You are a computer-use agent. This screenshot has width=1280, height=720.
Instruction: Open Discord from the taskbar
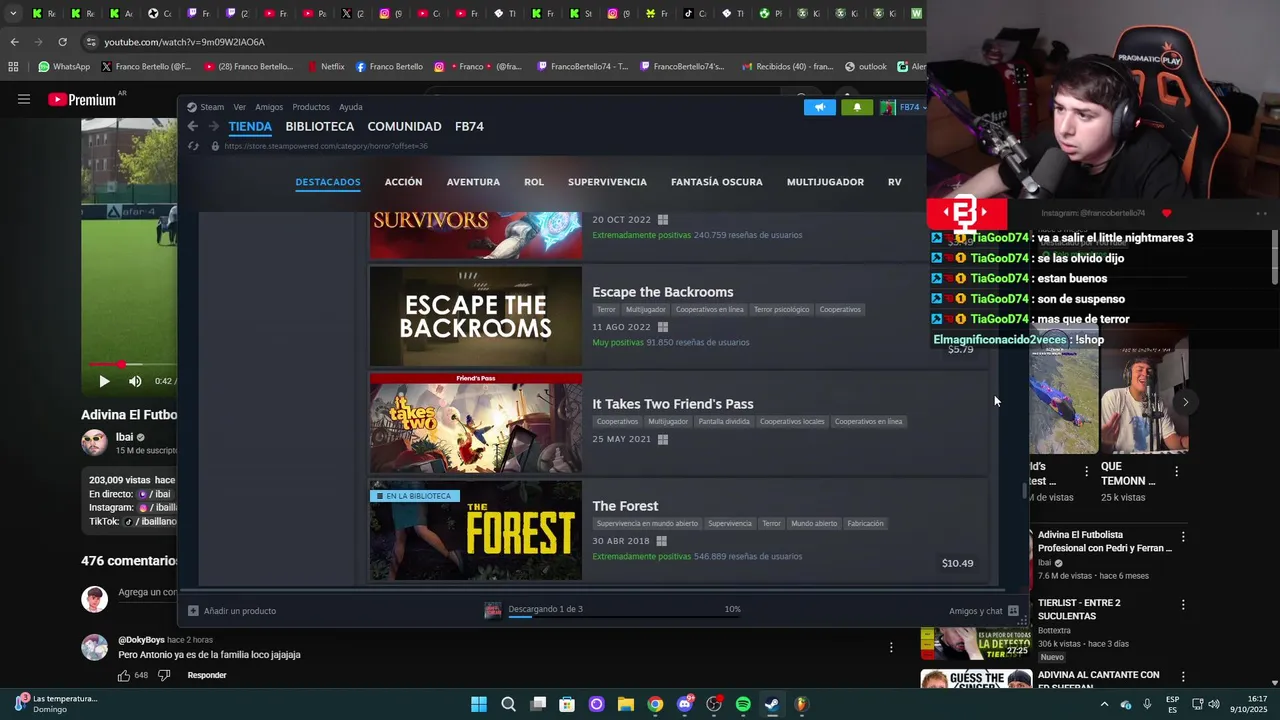[685, 704]
